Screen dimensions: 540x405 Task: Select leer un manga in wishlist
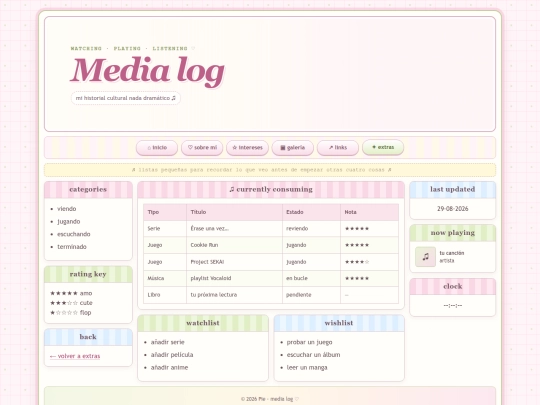(x=307, y=367)
